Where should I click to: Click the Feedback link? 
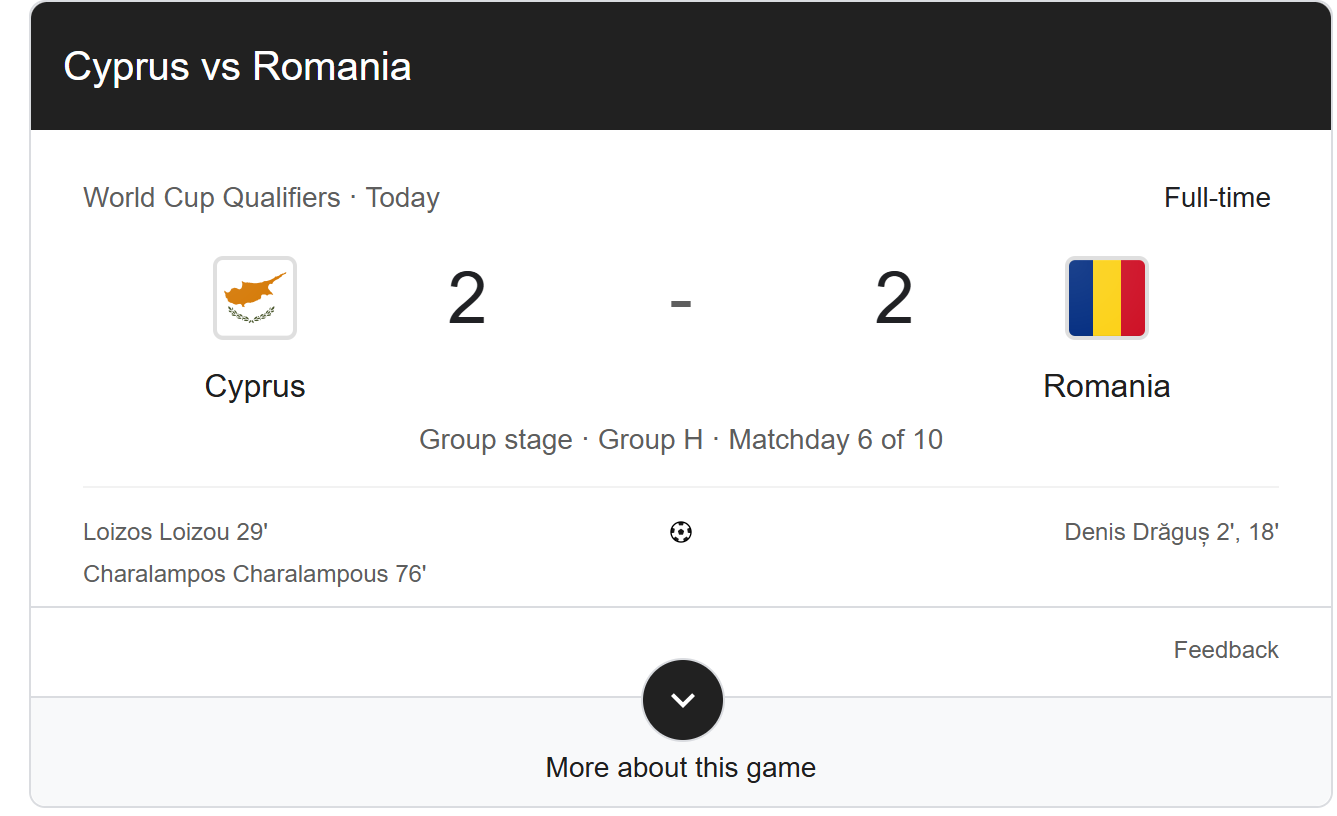[x=1226, y=650]
